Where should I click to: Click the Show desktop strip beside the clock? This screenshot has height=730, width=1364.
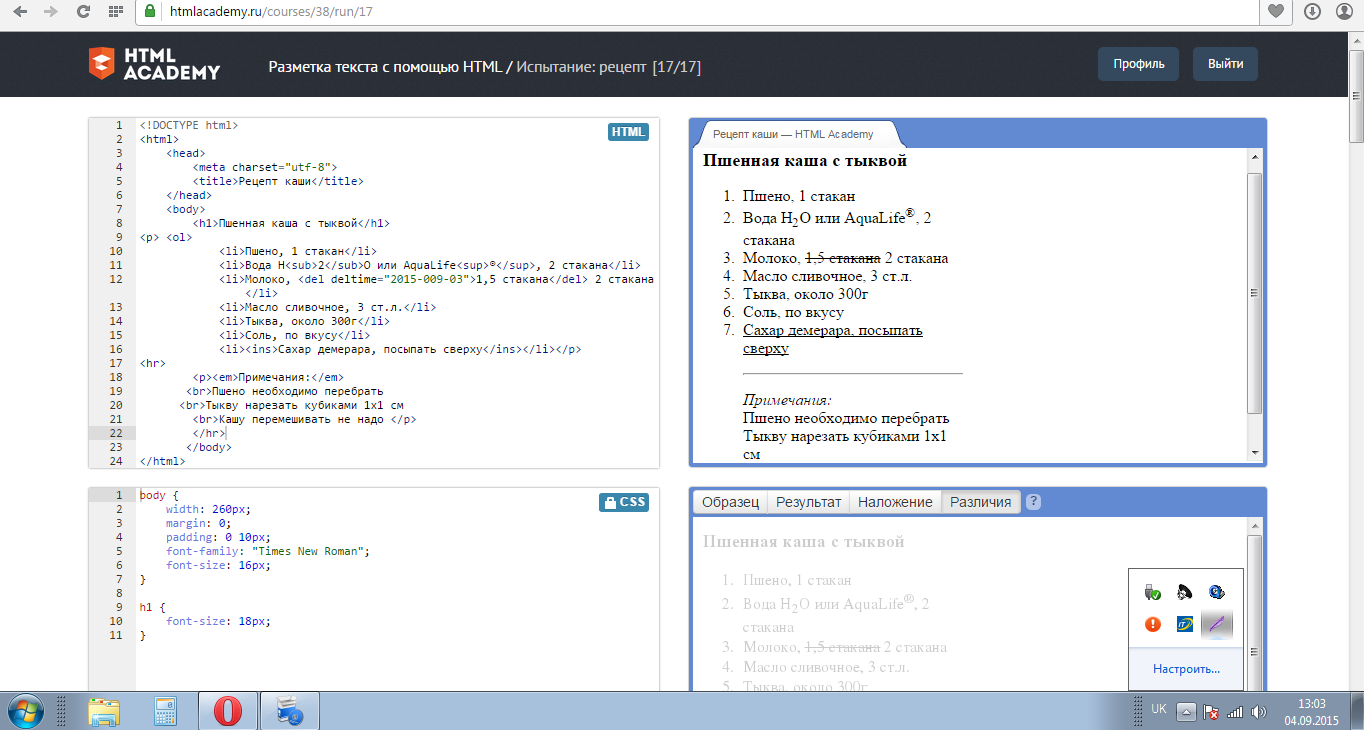click(x=1356, y=711)
